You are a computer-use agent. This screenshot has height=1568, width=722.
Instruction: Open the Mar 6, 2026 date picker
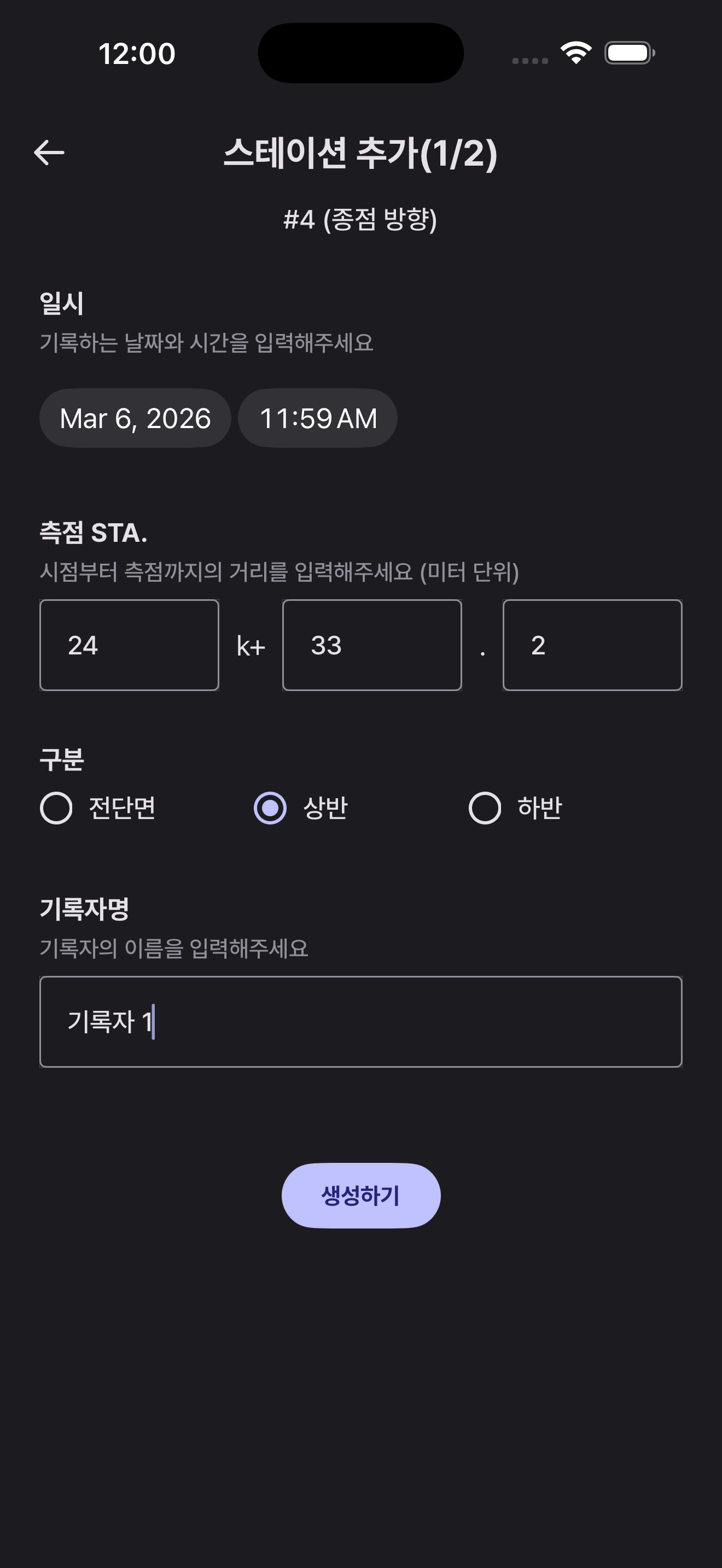(135, 418)
